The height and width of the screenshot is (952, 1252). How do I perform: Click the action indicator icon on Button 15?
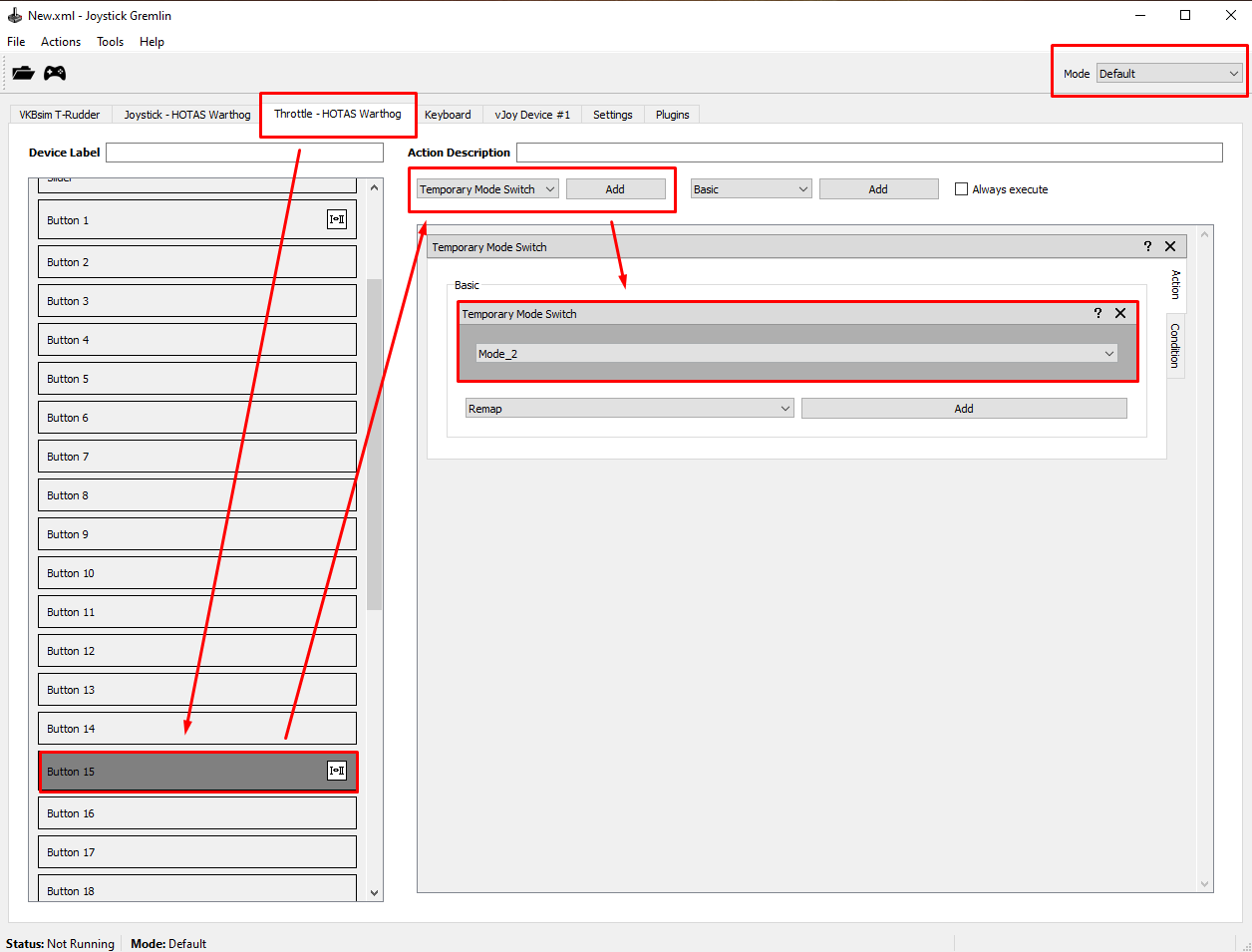(337, 771)
